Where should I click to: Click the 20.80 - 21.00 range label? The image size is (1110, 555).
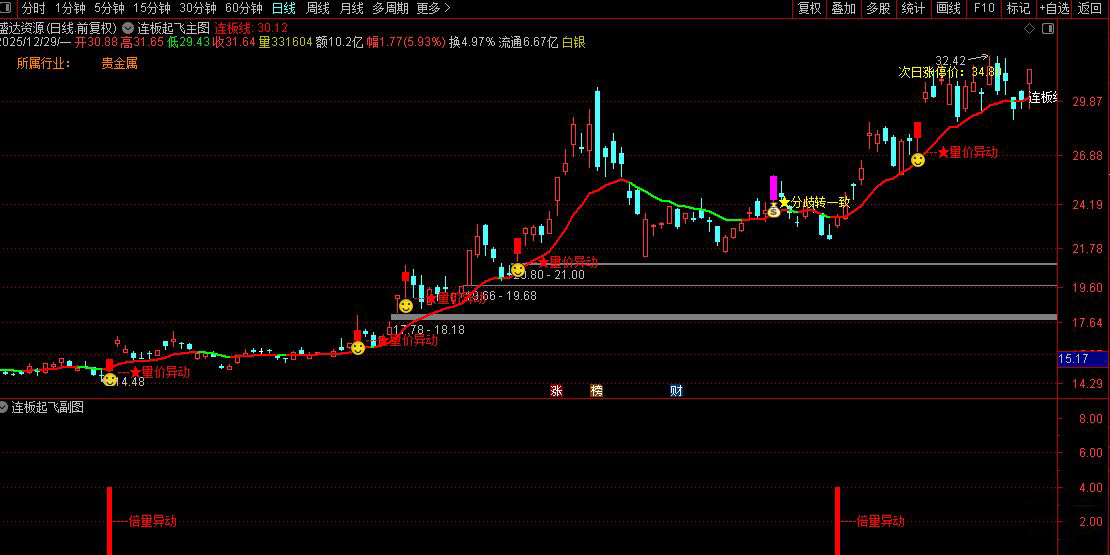coord(549,275)
